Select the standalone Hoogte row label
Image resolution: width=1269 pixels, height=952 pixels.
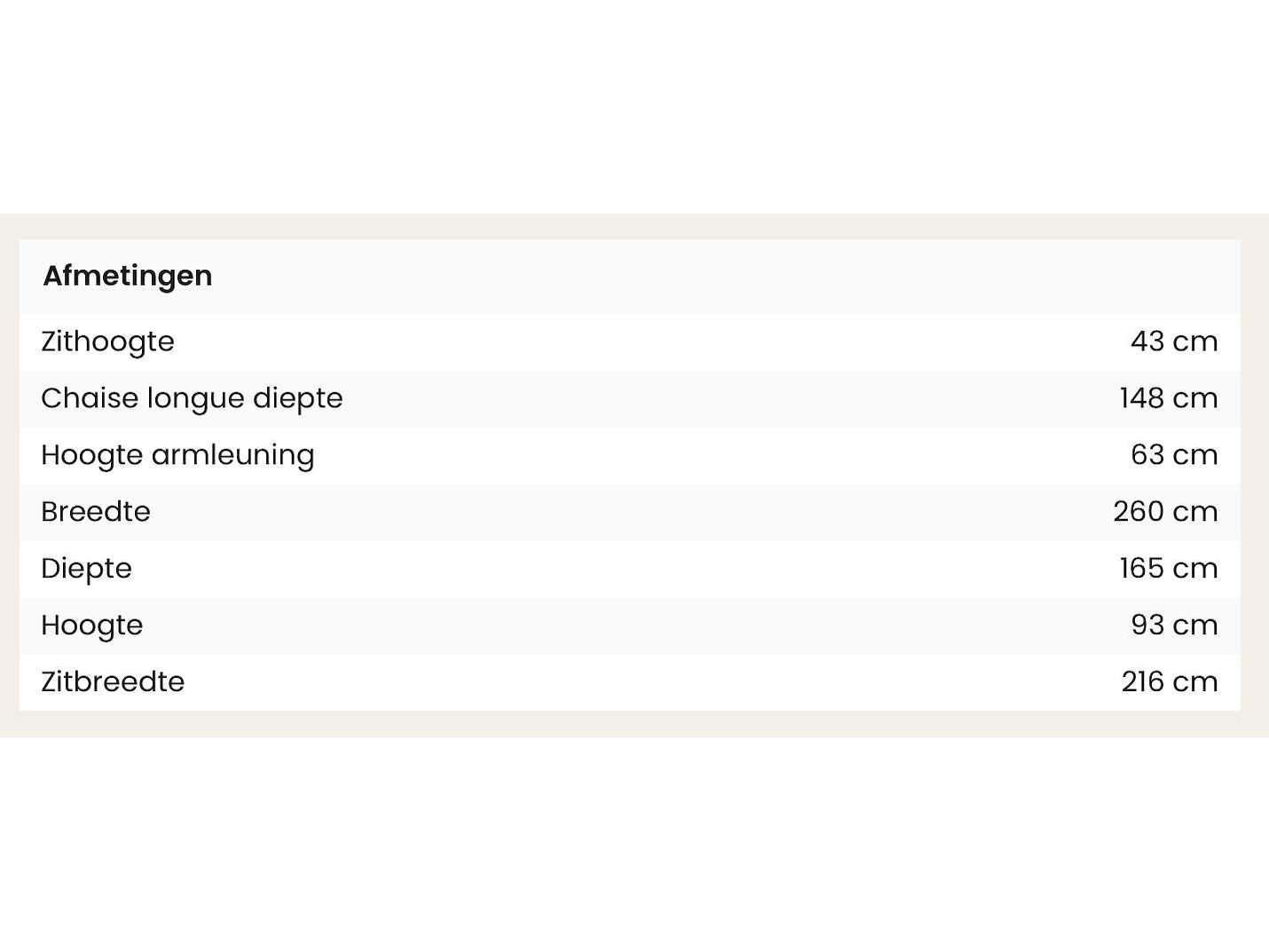[91, 625]
